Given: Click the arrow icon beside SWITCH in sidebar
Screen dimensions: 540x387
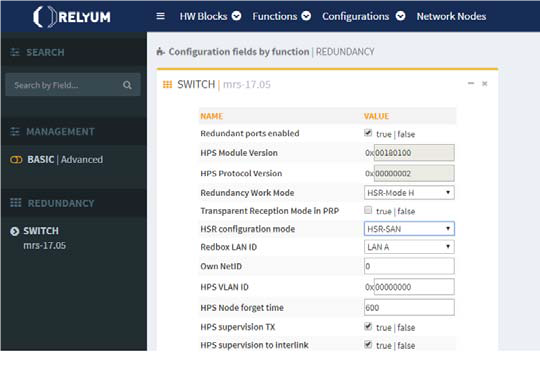Looking at the screenshot, I should [x=14, y=231].
